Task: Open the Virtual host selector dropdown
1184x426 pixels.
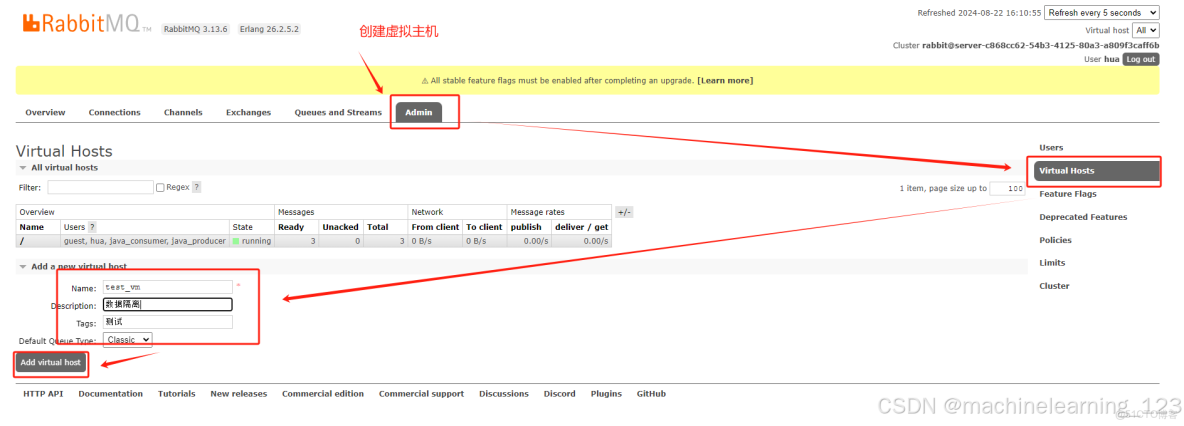Action: coord(1145,30)
